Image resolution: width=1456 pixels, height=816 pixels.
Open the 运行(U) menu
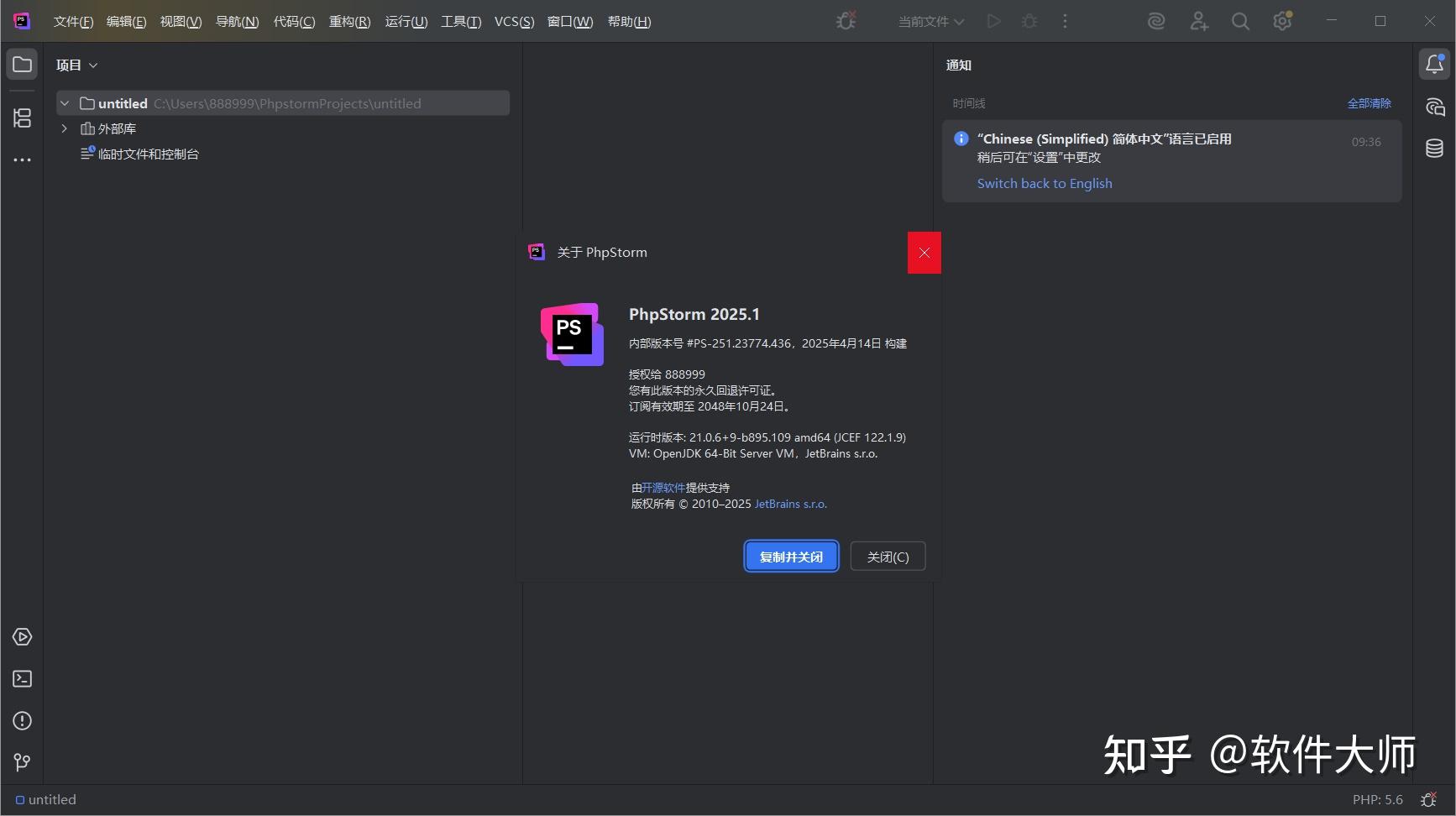(406, 21)
